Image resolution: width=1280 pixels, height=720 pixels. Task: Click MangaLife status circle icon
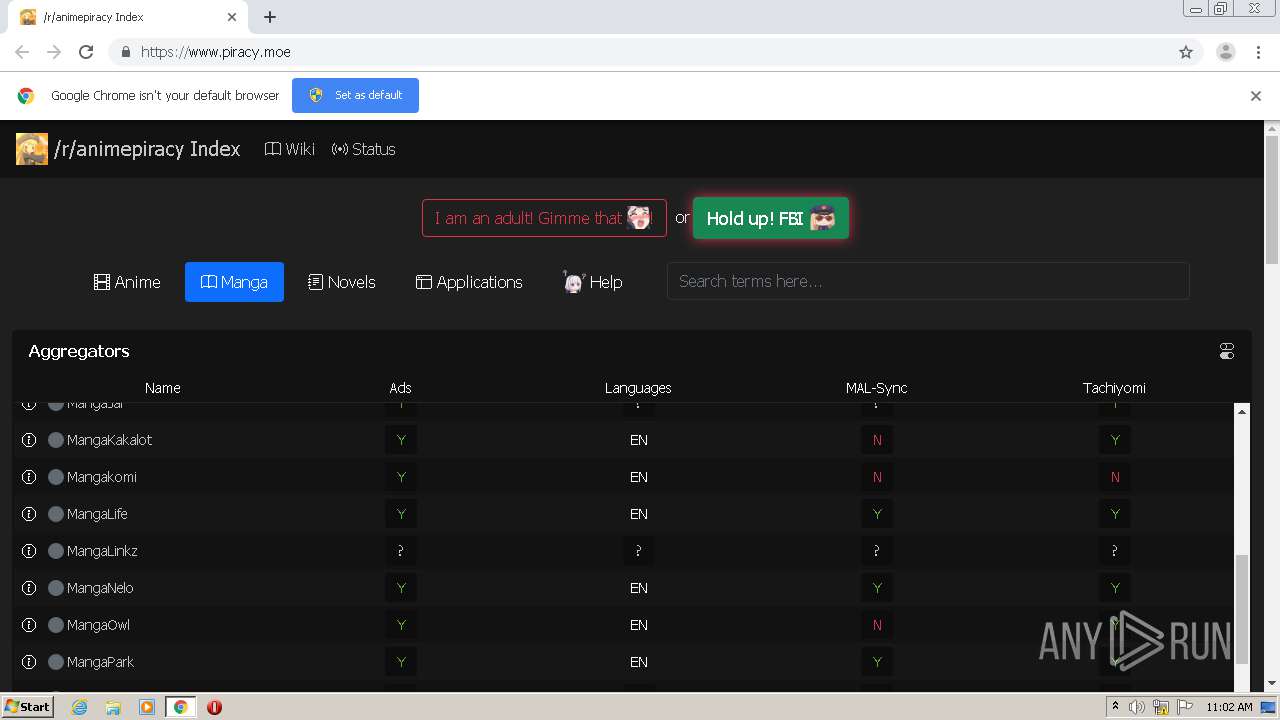pyautogui.click(x=56, y=514)
